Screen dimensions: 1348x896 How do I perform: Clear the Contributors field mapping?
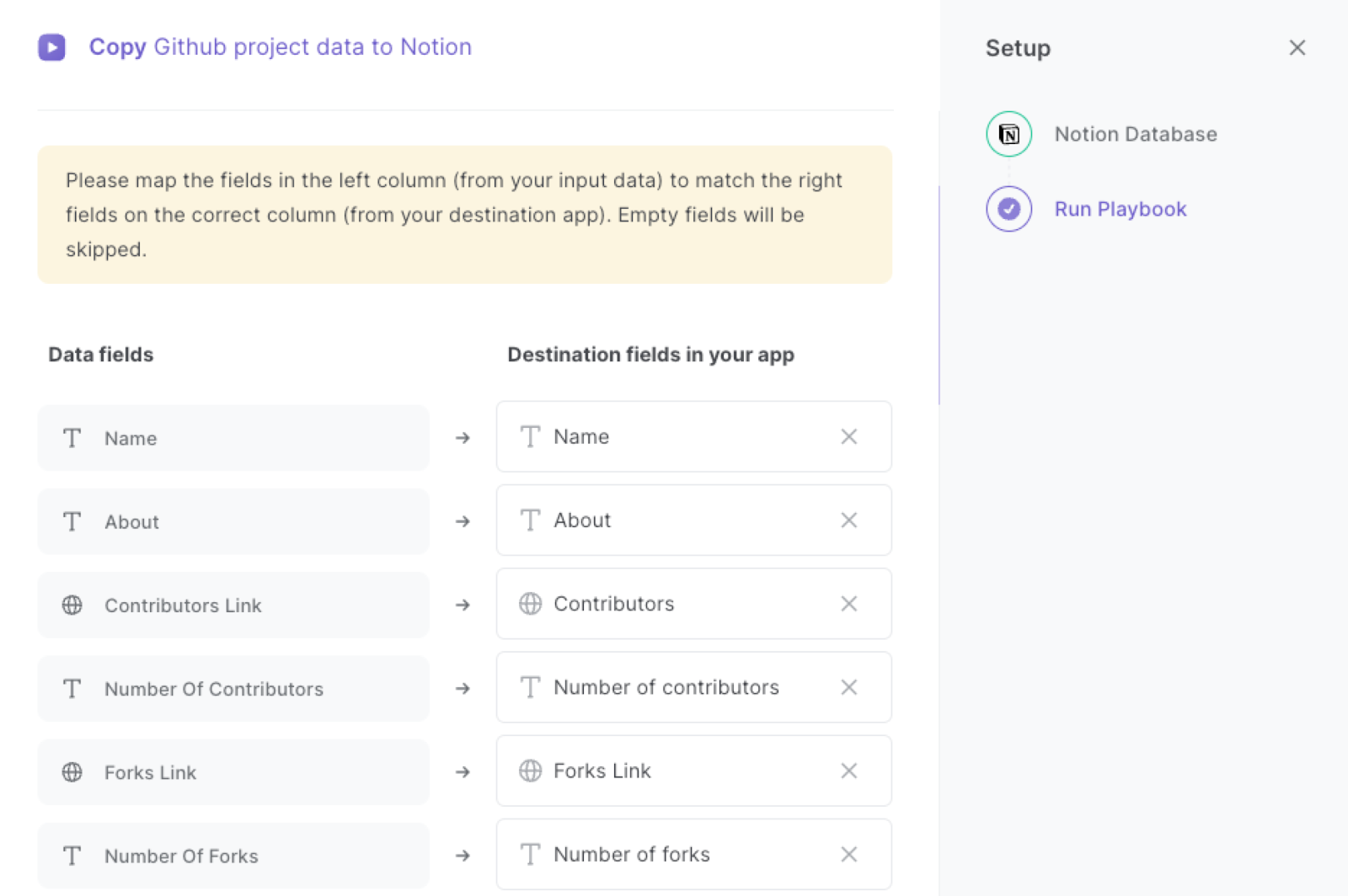[x=848, y=604]
